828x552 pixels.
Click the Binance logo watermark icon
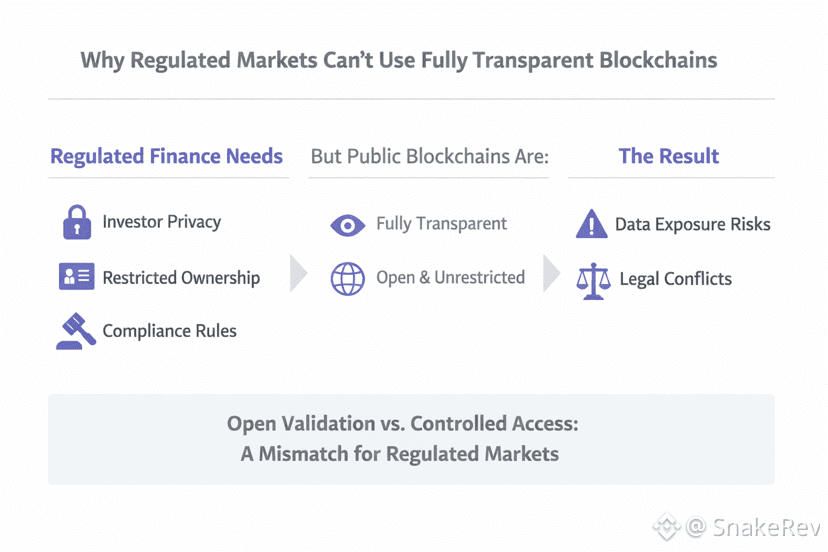pyautogui.click(x=667, y=527)
